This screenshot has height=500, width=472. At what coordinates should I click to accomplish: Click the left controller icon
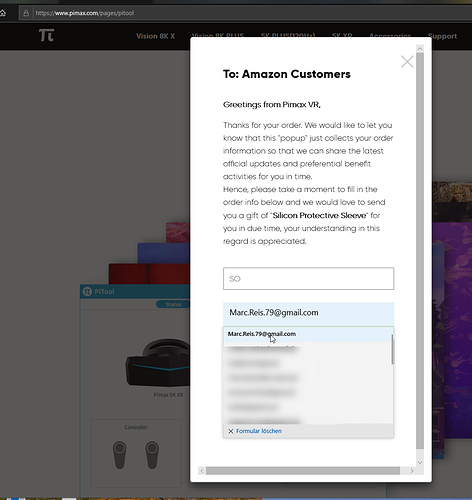click(120, 455)
